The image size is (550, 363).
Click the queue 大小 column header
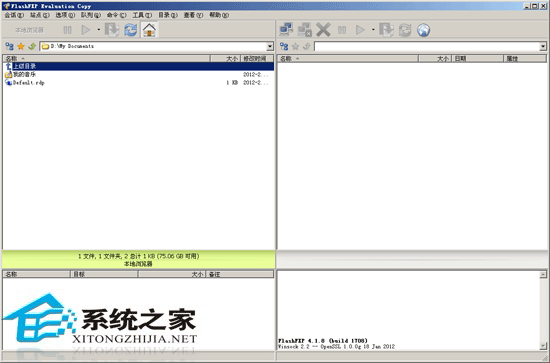coord(172,274)
